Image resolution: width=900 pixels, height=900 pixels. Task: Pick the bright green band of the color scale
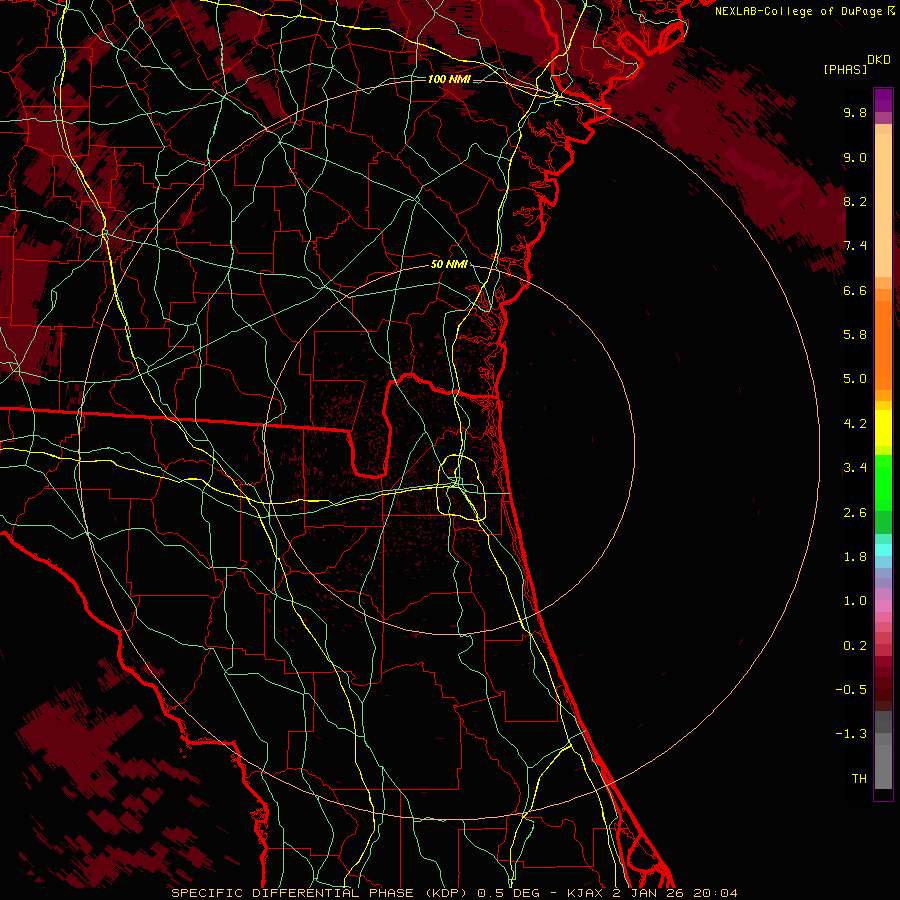click(x=883, y=482)
